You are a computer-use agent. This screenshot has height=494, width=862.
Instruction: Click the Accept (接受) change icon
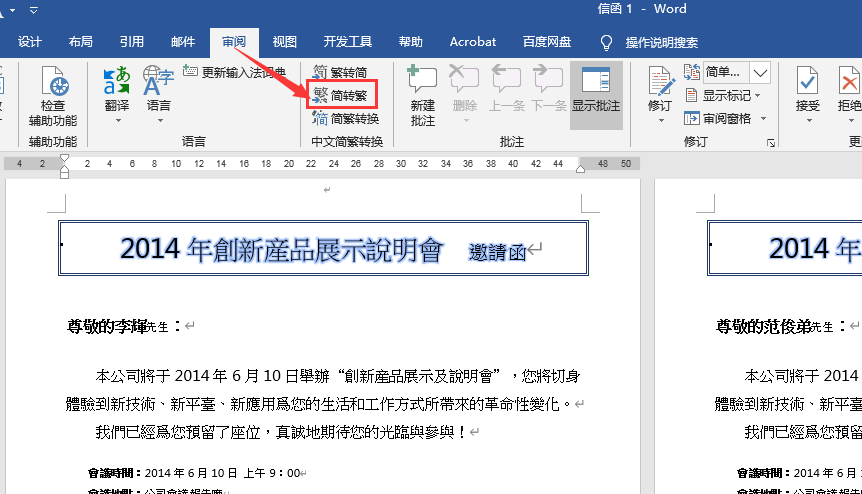pos(808,81)
